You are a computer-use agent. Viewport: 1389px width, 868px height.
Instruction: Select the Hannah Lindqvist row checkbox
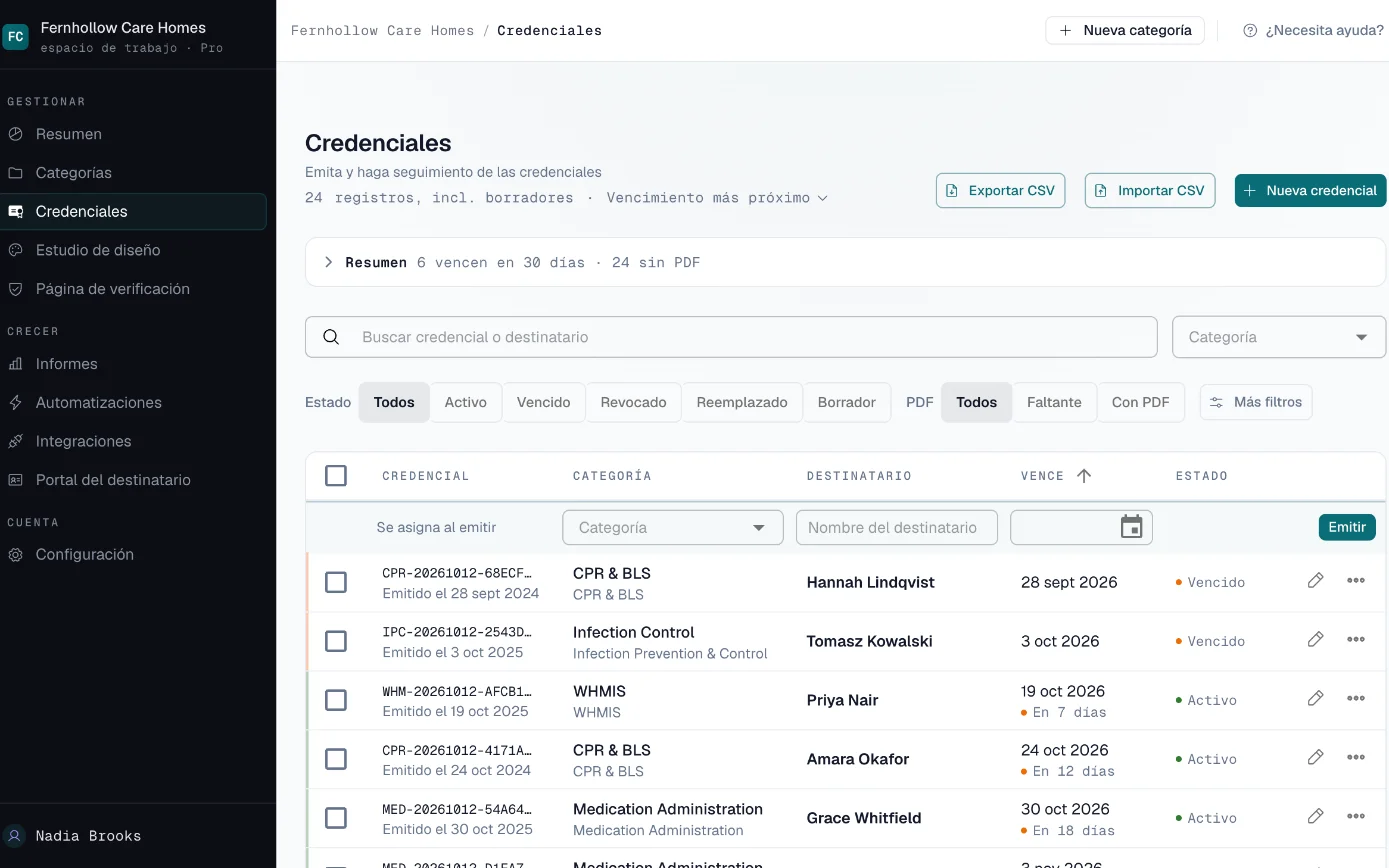(x=336, y=582)
